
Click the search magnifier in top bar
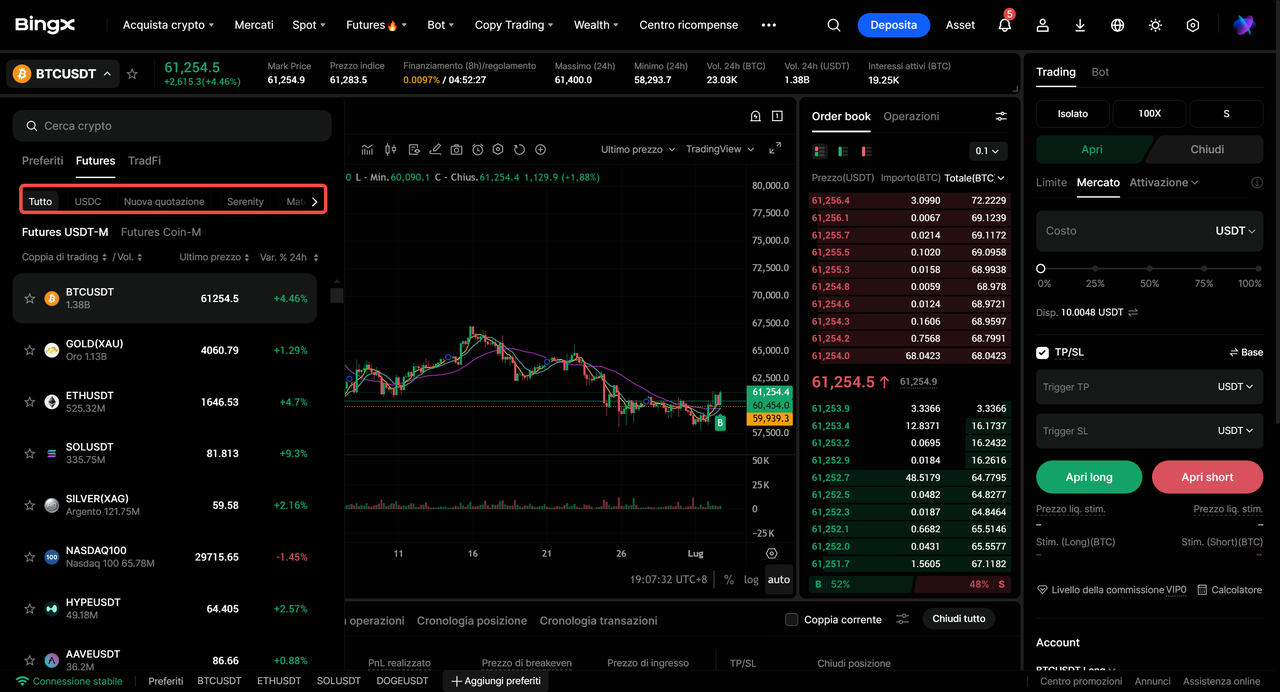834,25
